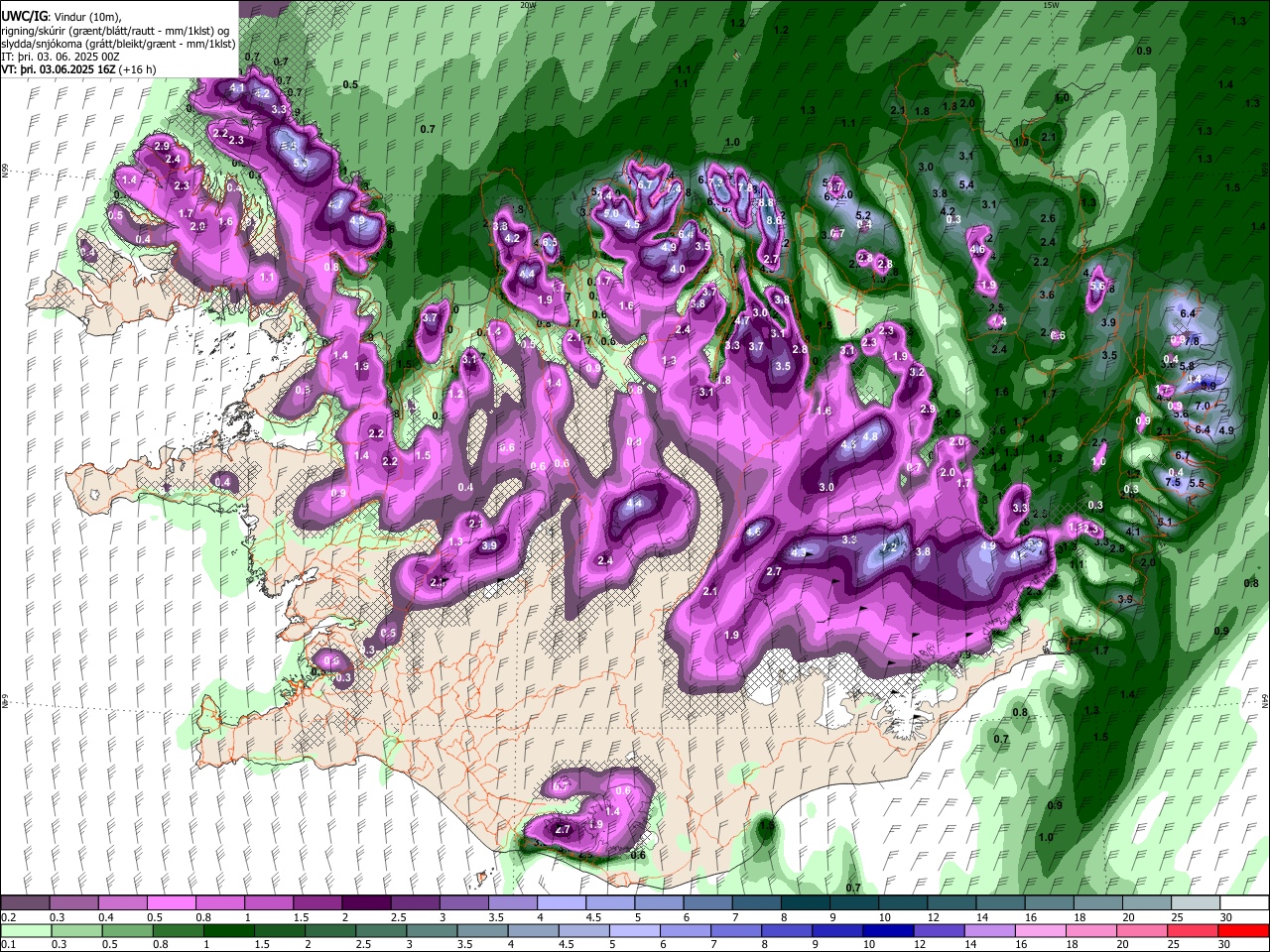Select the light pink rain swatch between 16 and 18

click(1040, 930)
